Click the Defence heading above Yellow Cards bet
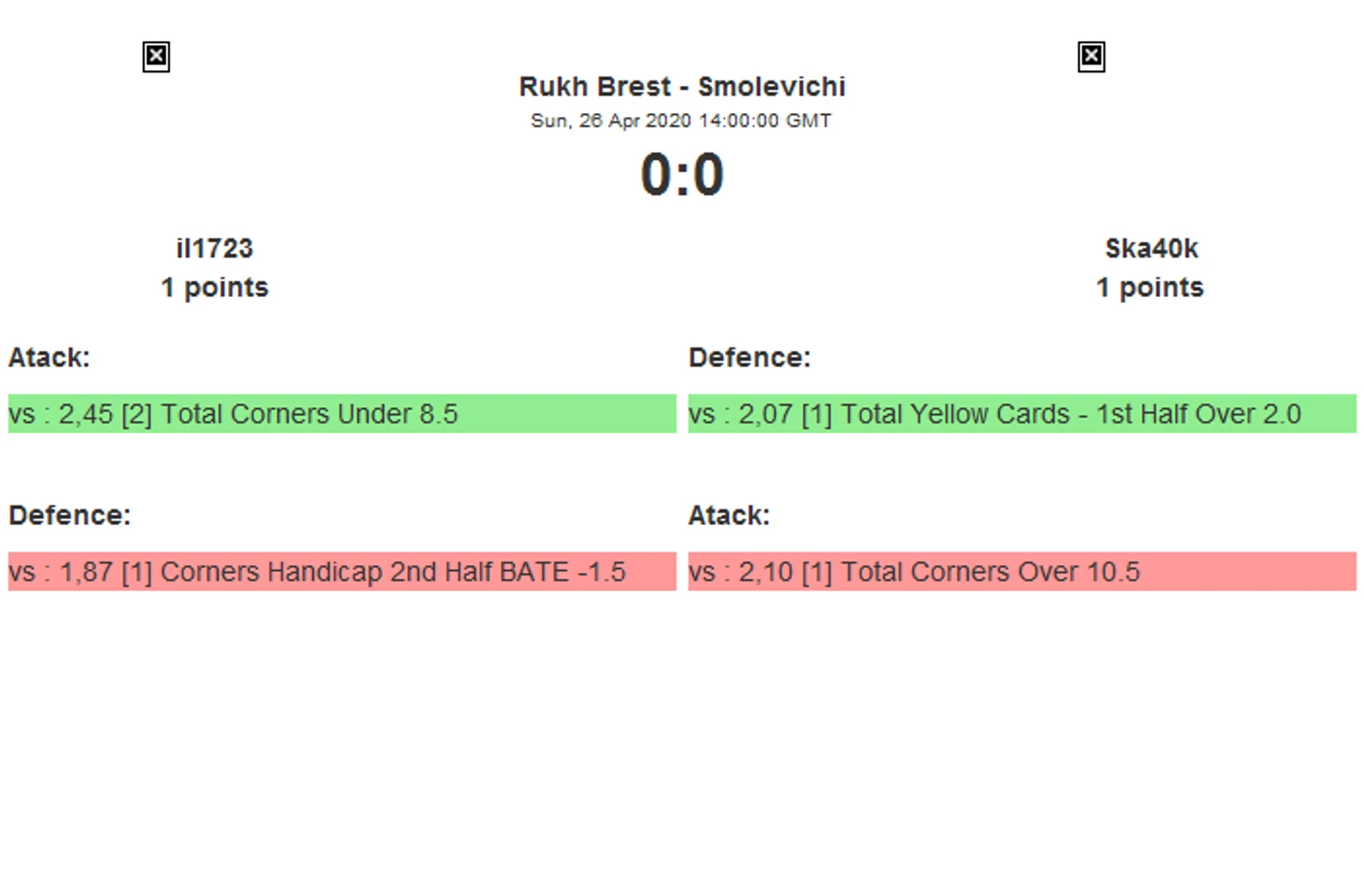Screen dimensions: 1364x896 (749, 358)
